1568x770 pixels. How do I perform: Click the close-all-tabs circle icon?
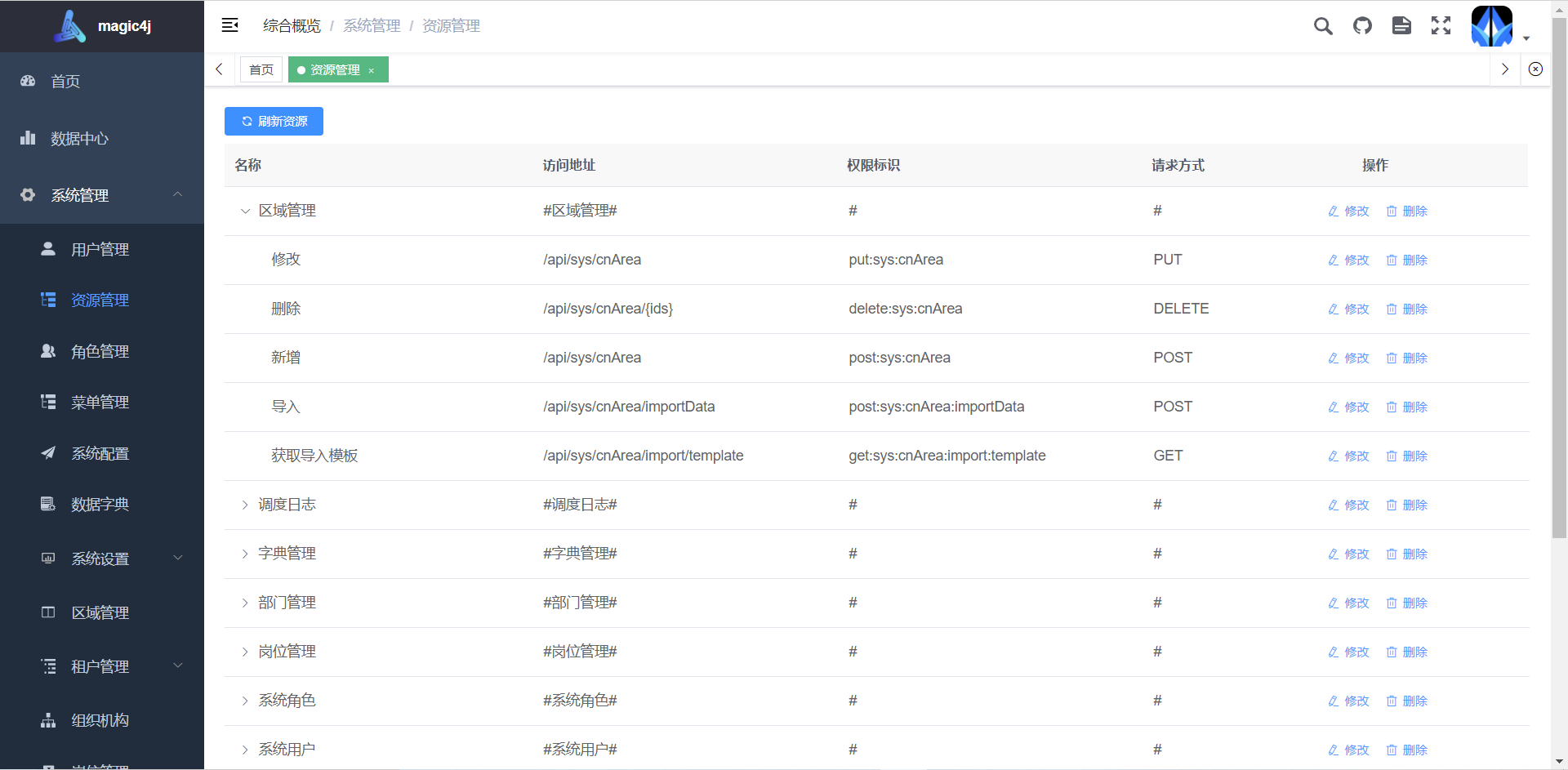pos(1535,69)
